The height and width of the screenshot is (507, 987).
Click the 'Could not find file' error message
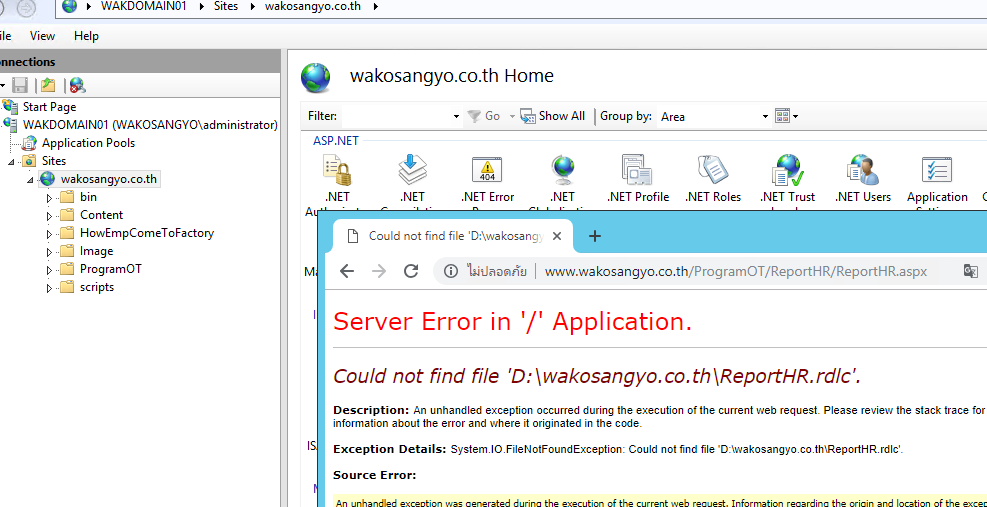click(597, 376)
